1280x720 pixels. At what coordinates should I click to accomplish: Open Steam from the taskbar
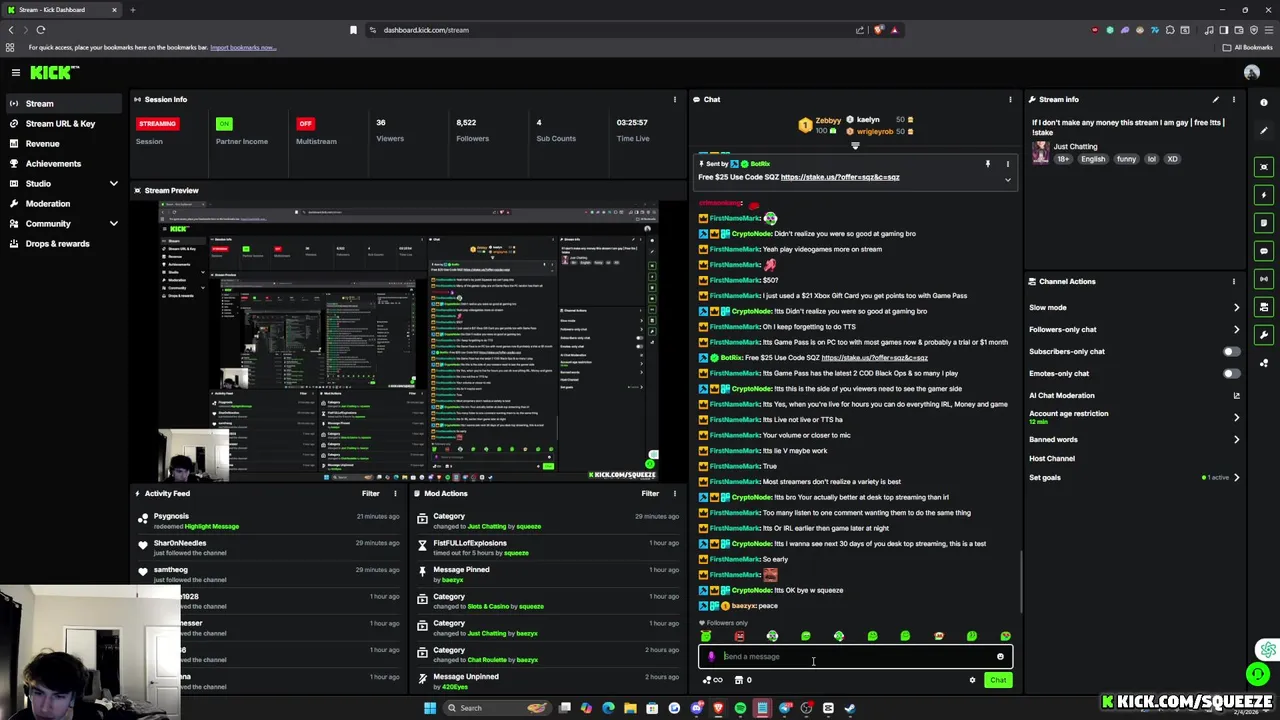click(x=850, y=708)
